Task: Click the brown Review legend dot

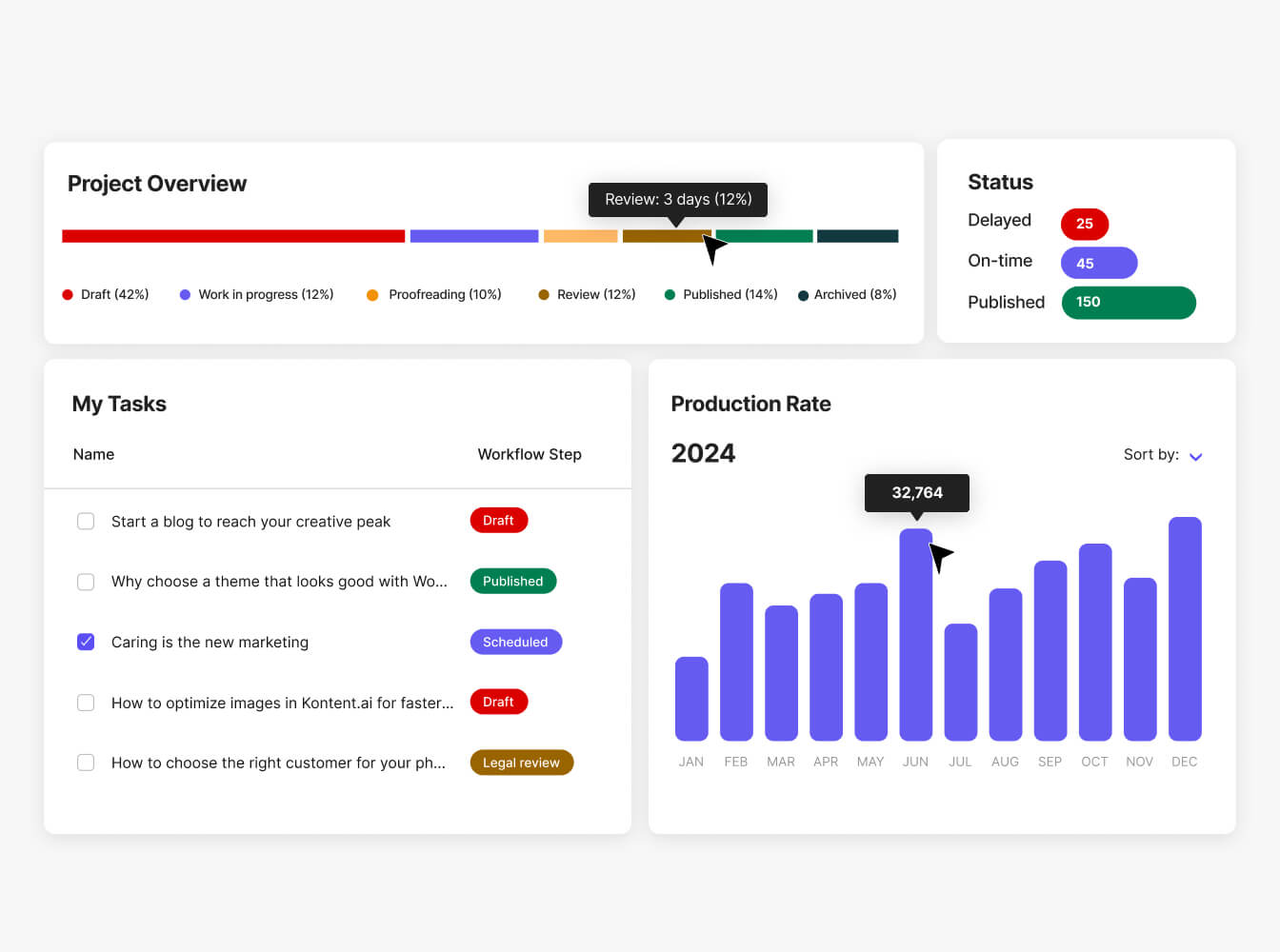Action: [x=544, y=295]
